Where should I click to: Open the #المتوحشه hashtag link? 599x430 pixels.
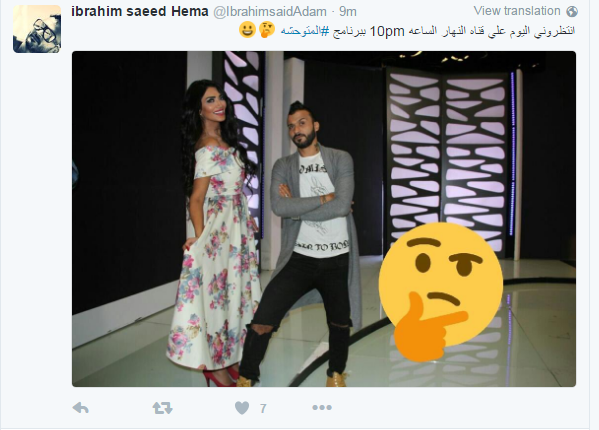pyautogui.click(x=305, y=31)
